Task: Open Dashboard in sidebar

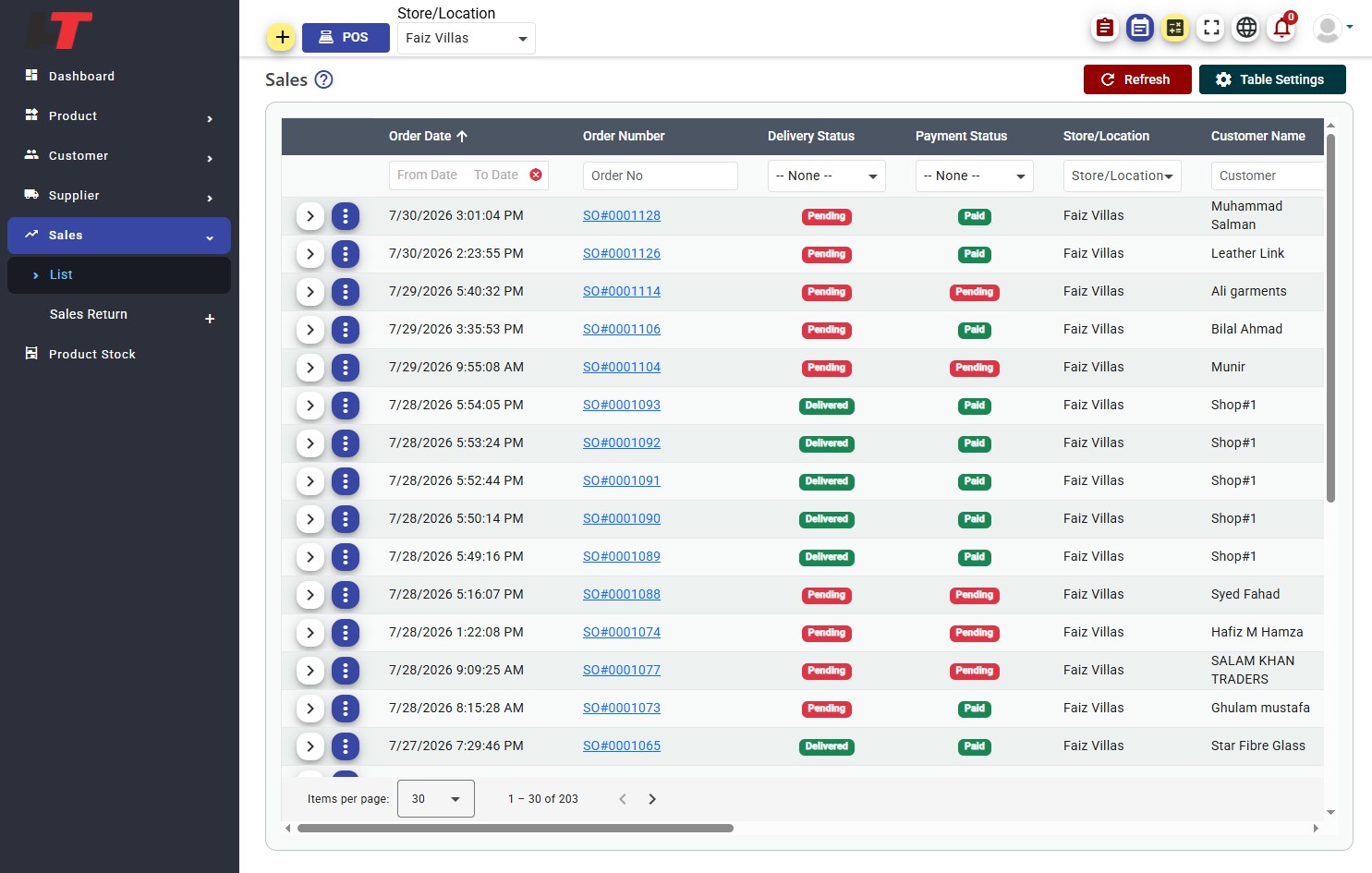Action: coord(118,76)
